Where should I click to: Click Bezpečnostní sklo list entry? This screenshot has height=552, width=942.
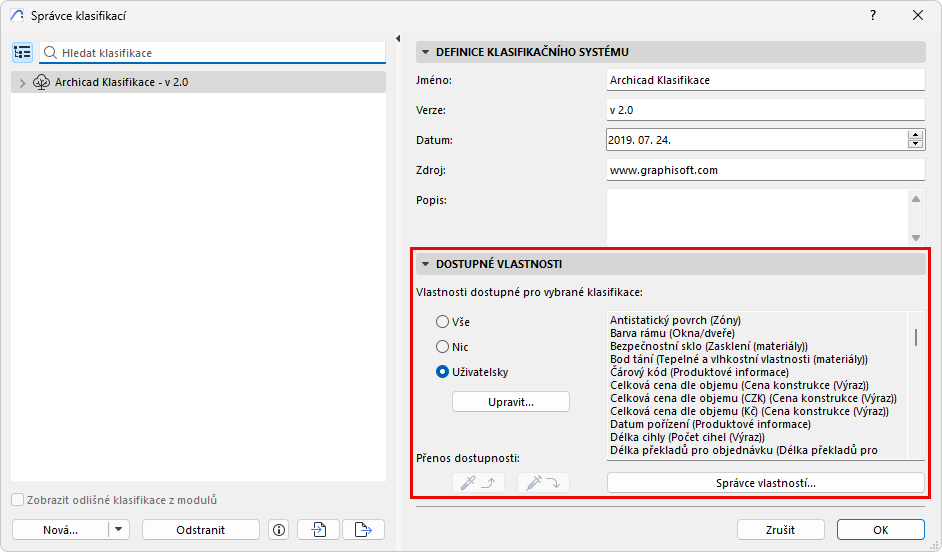(709, 346)
